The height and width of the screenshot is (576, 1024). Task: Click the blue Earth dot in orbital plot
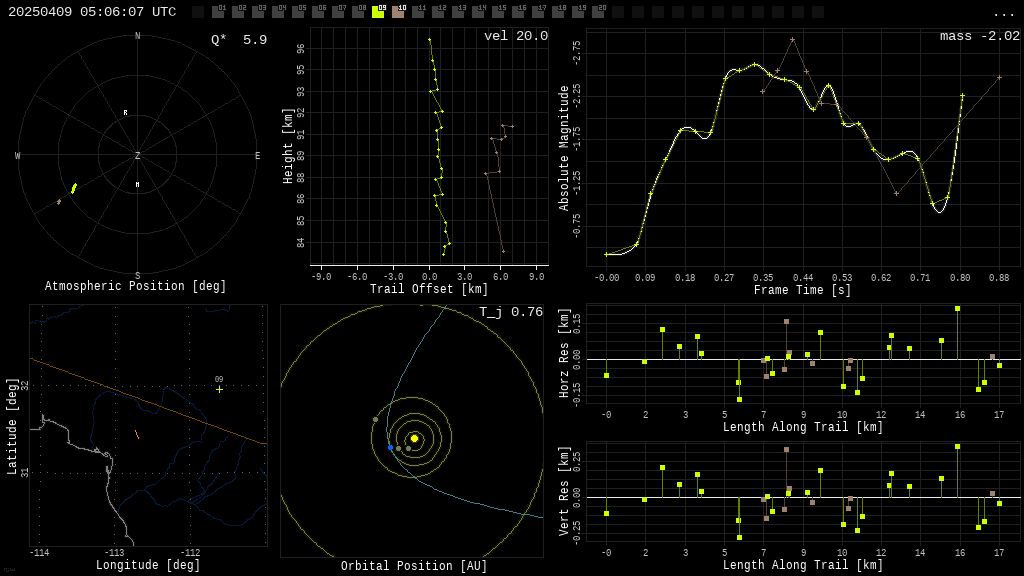pos(391,447)
